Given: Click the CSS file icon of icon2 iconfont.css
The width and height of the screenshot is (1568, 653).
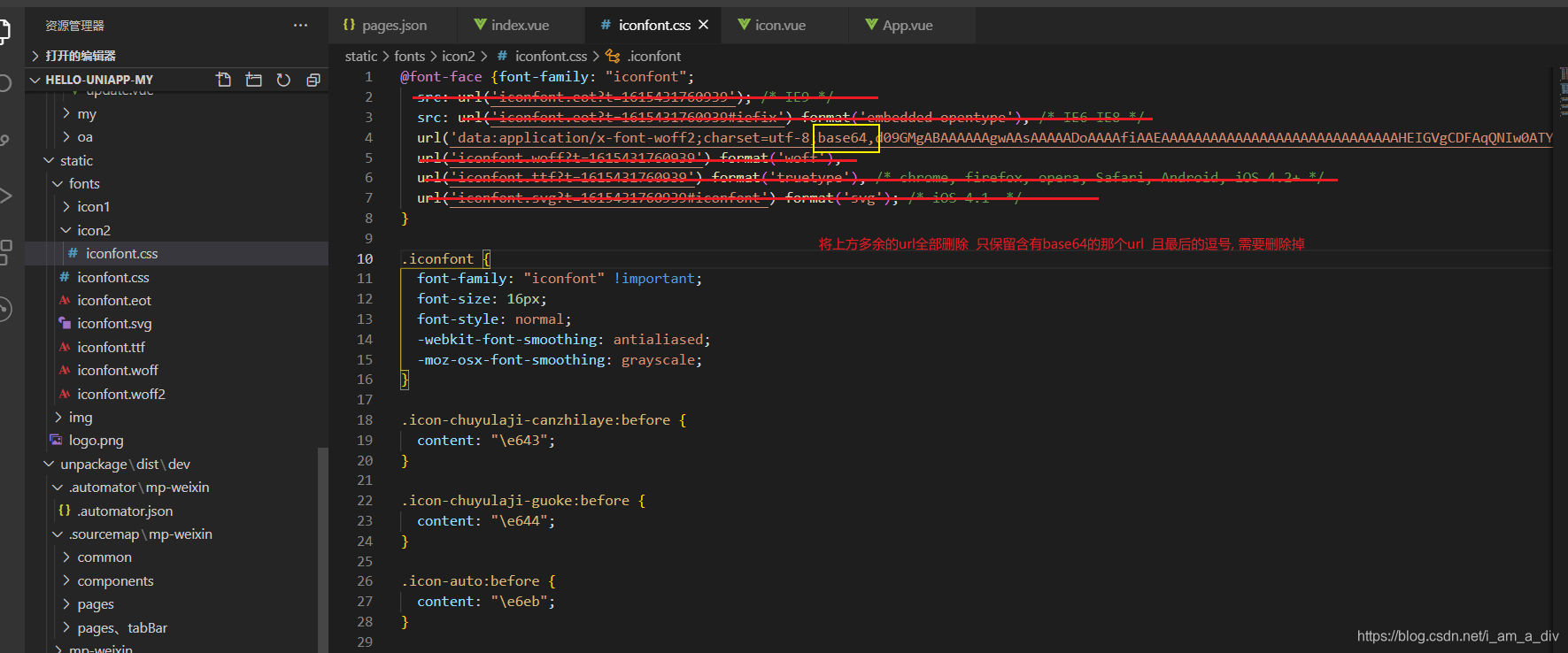Looking at the screenshot, I should pyautogui.click(x=73, y=253).
